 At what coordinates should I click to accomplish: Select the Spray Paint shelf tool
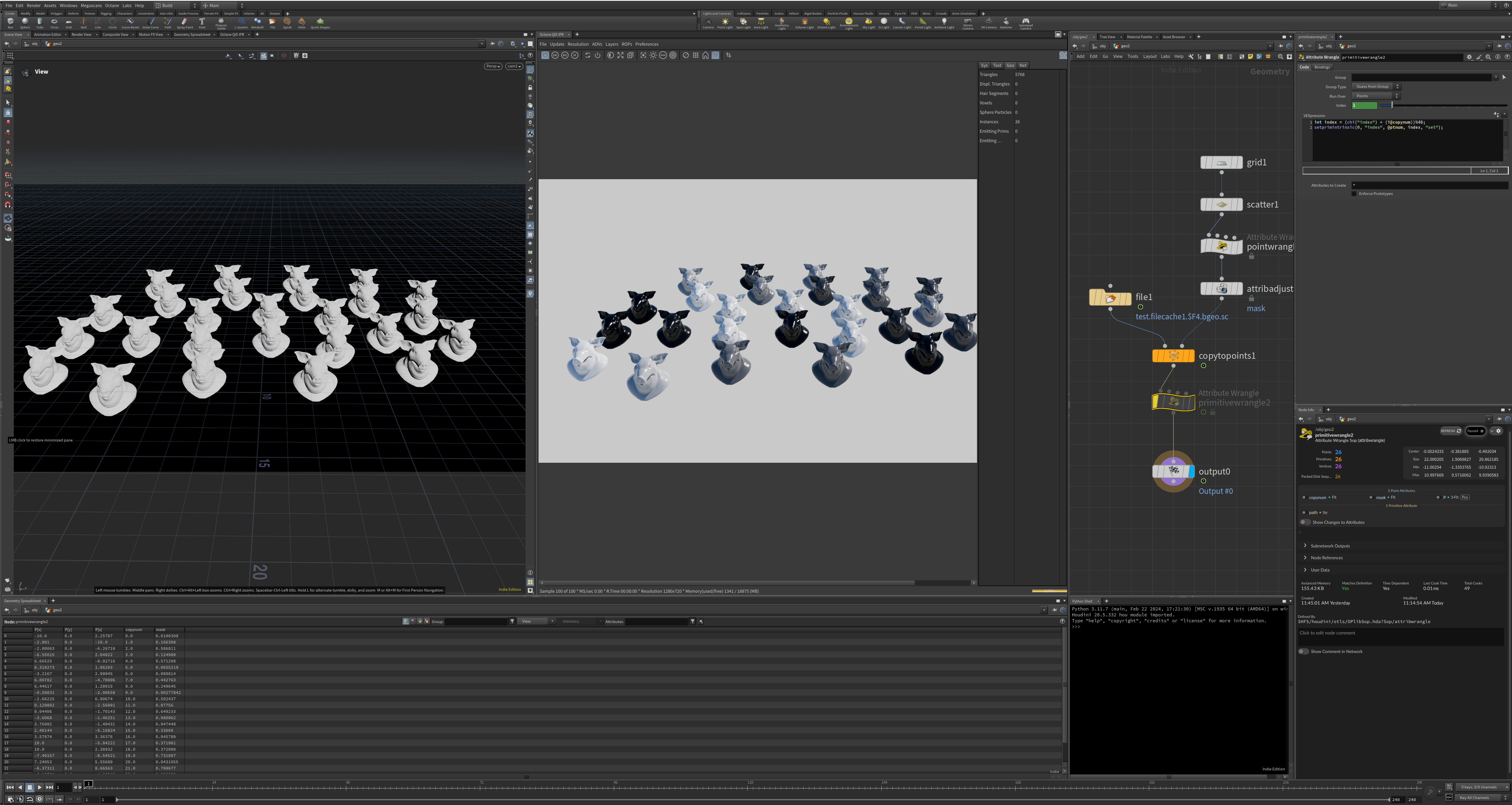184,23
